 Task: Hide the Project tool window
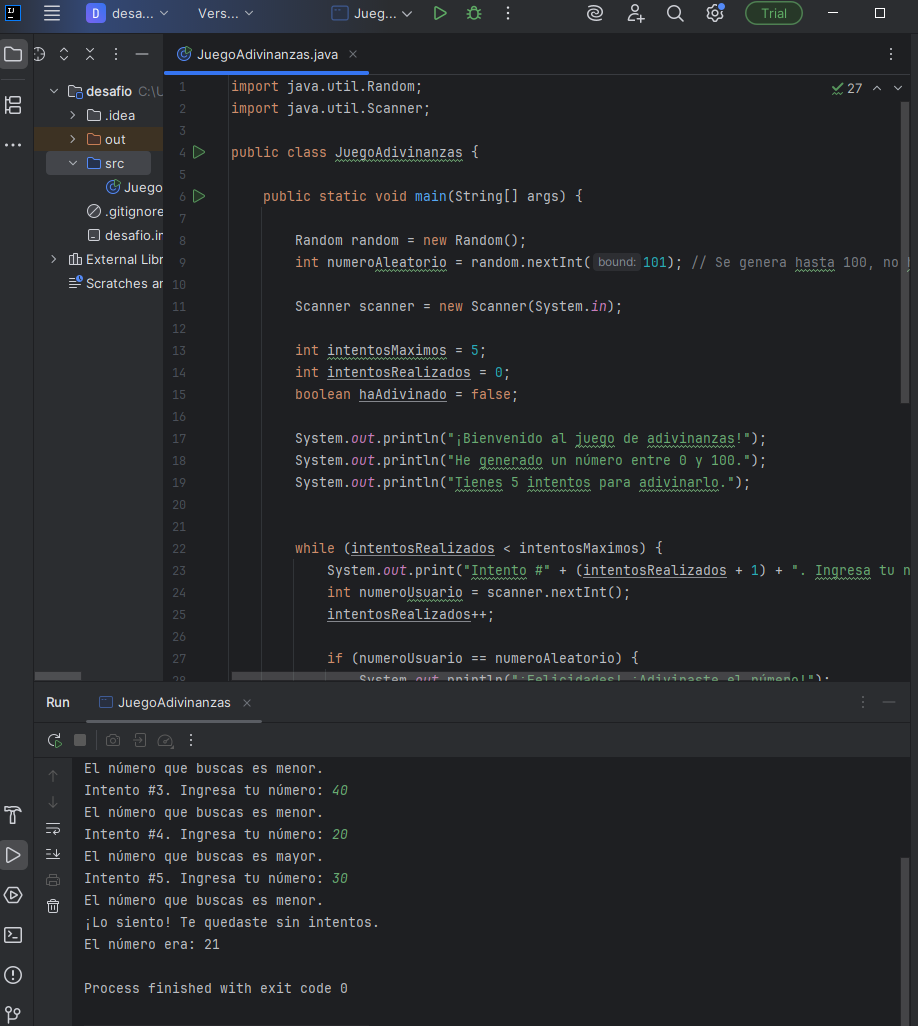coord(142,54)
